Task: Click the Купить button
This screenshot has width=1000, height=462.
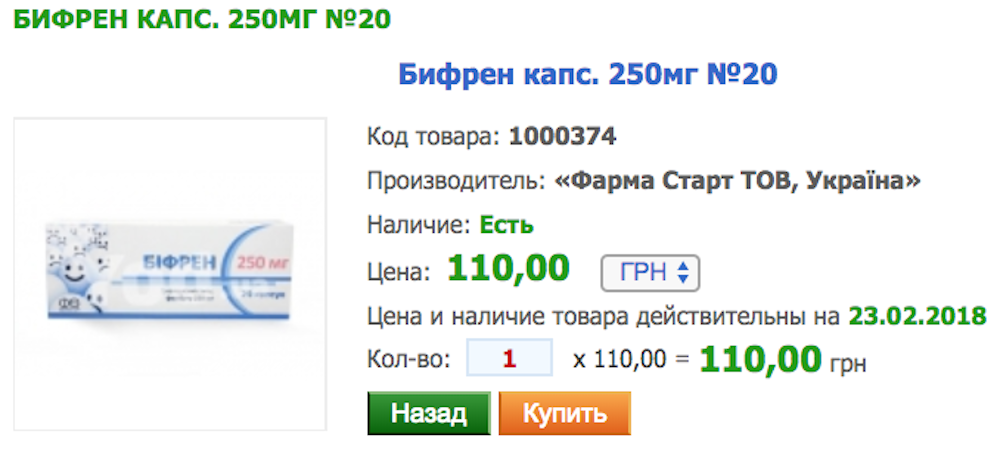Action: (564, 414)
